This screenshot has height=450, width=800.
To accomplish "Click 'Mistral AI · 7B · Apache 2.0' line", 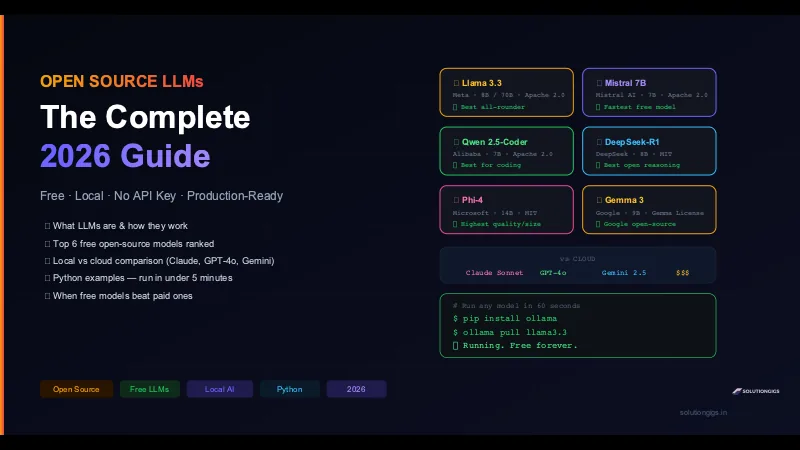I will [x=652, y=95].
